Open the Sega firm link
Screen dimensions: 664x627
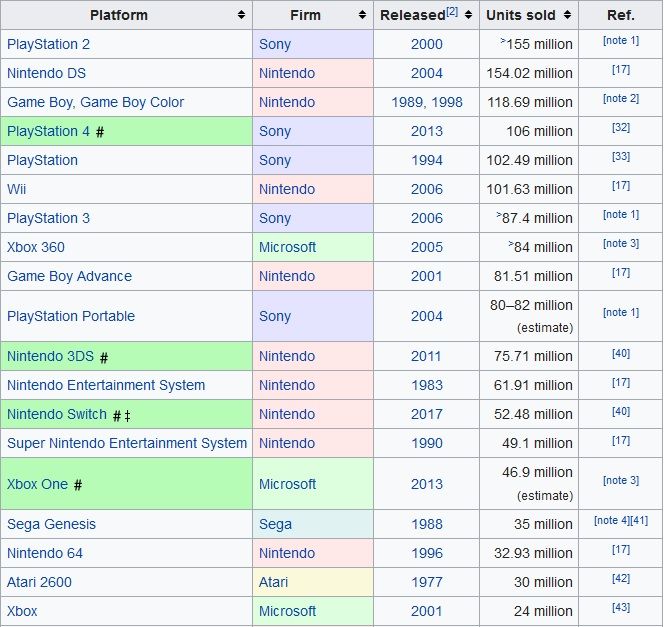click(275, 524)
